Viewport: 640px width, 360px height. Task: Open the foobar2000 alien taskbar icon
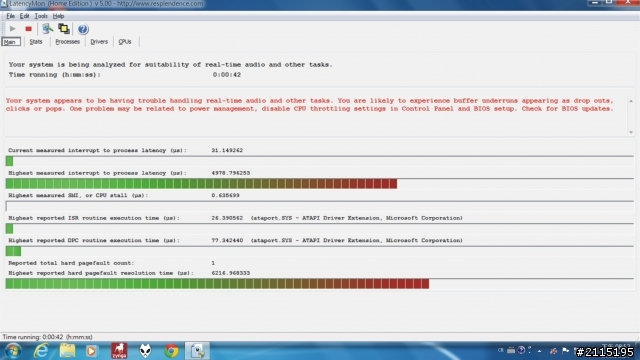point(145,351)
